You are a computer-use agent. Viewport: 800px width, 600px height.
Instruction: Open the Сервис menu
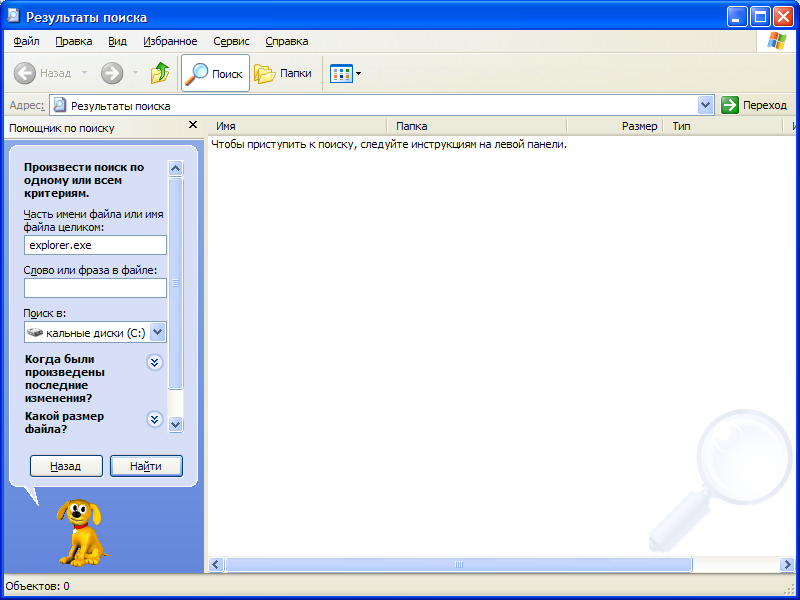tap(231, 41)
